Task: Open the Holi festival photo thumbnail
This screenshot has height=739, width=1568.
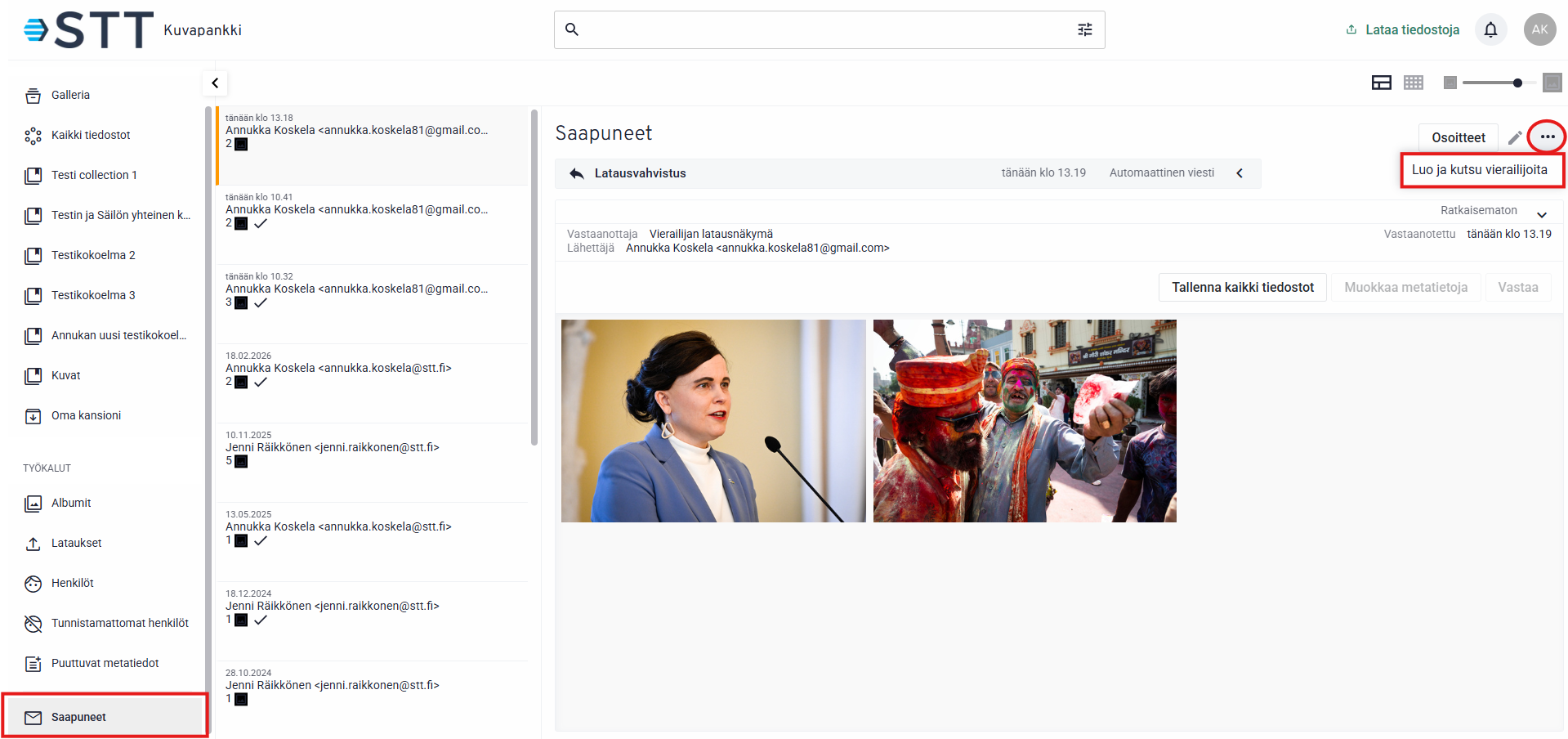Action: [x=1025, y=421]
